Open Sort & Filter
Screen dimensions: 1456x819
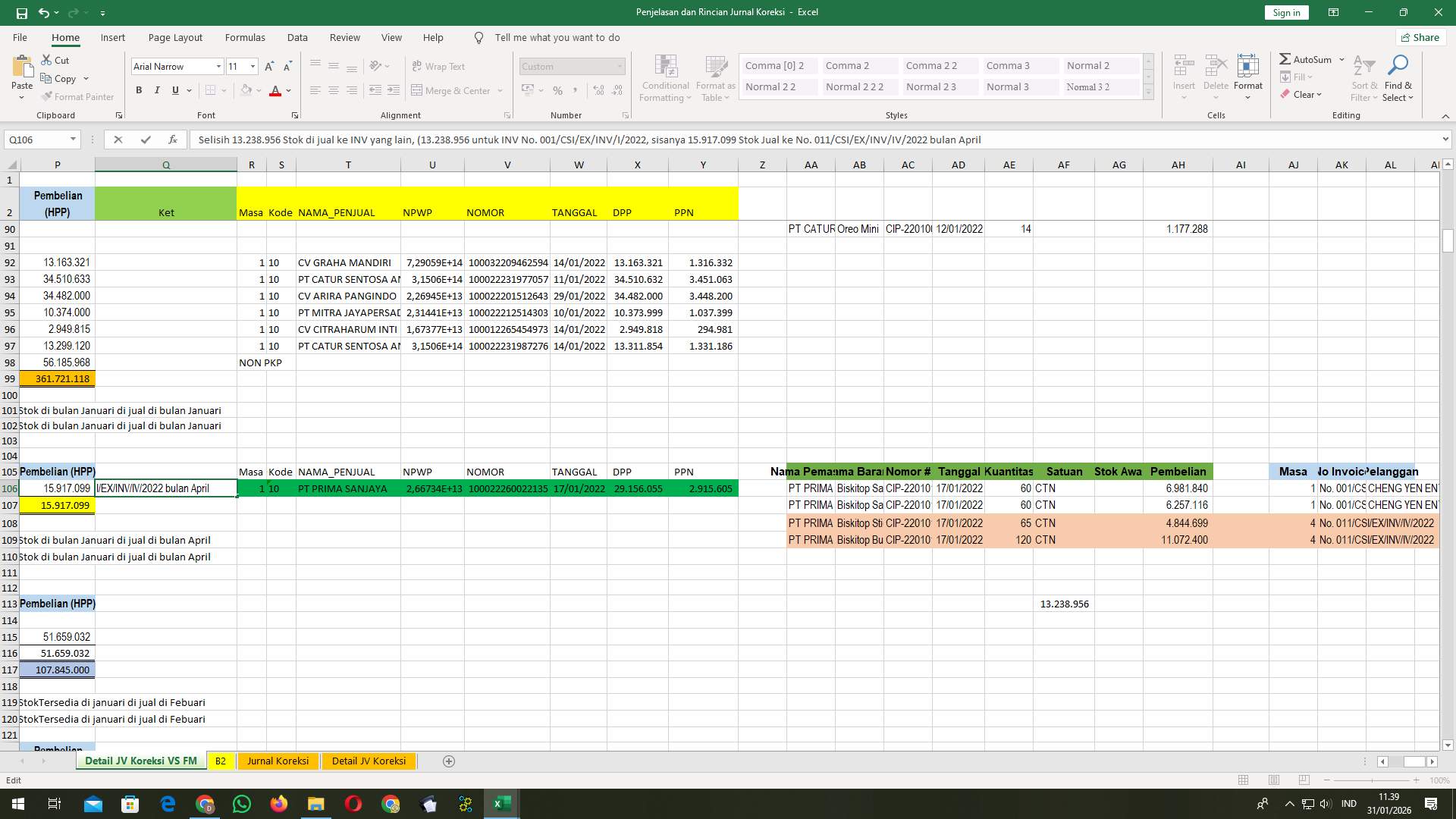[x=1363, y=78]
